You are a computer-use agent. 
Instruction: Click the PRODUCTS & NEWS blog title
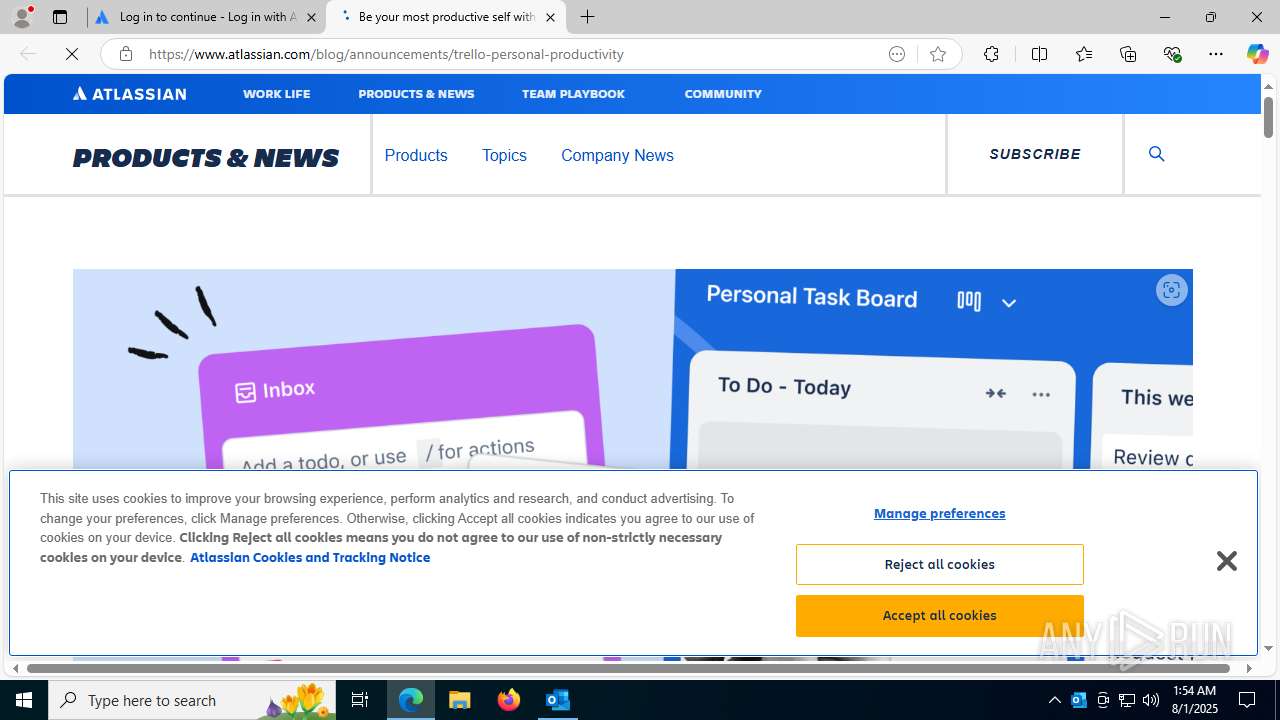tap(205, 158)
